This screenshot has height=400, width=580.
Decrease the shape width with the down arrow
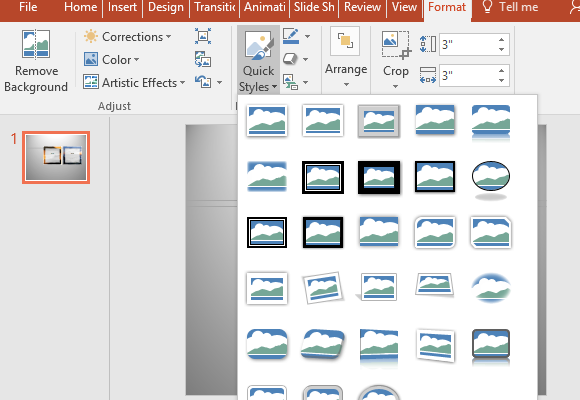502,81
